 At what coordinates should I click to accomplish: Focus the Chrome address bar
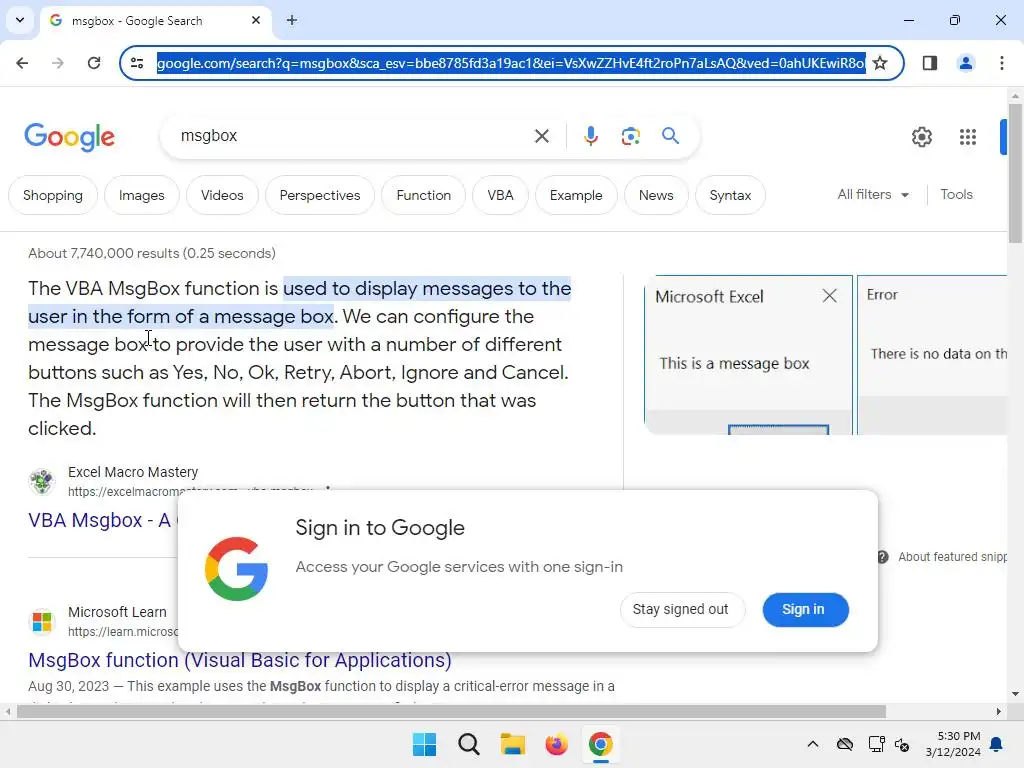coord(511,63)
